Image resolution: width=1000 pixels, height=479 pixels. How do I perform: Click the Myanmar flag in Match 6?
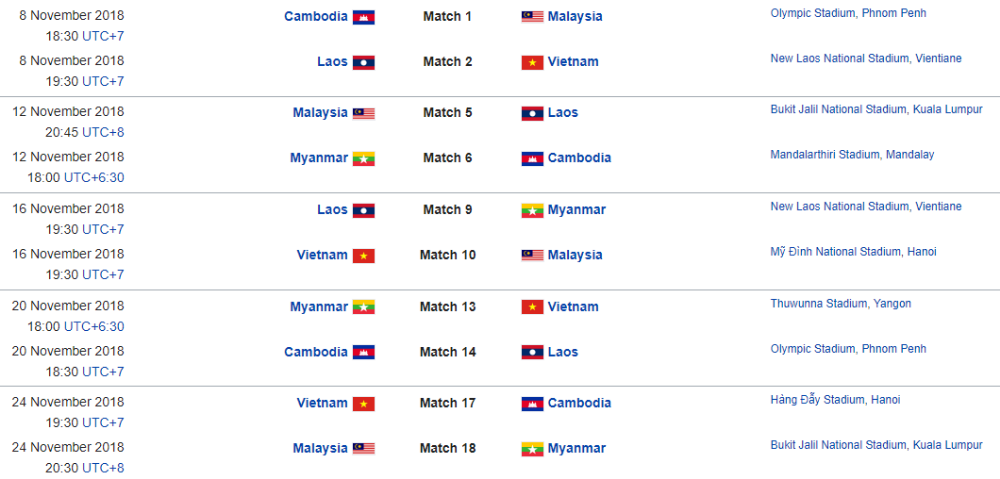point(364,159)
